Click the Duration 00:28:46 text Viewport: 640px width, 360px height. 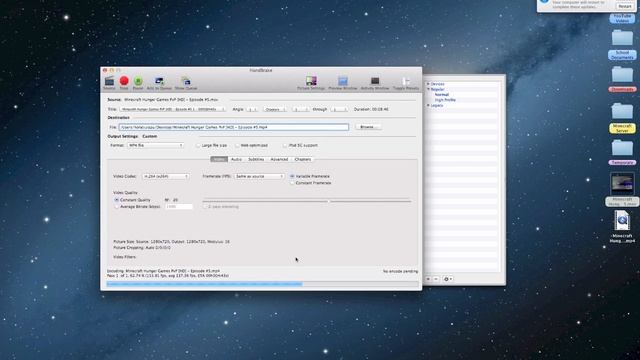pos(371,109)
